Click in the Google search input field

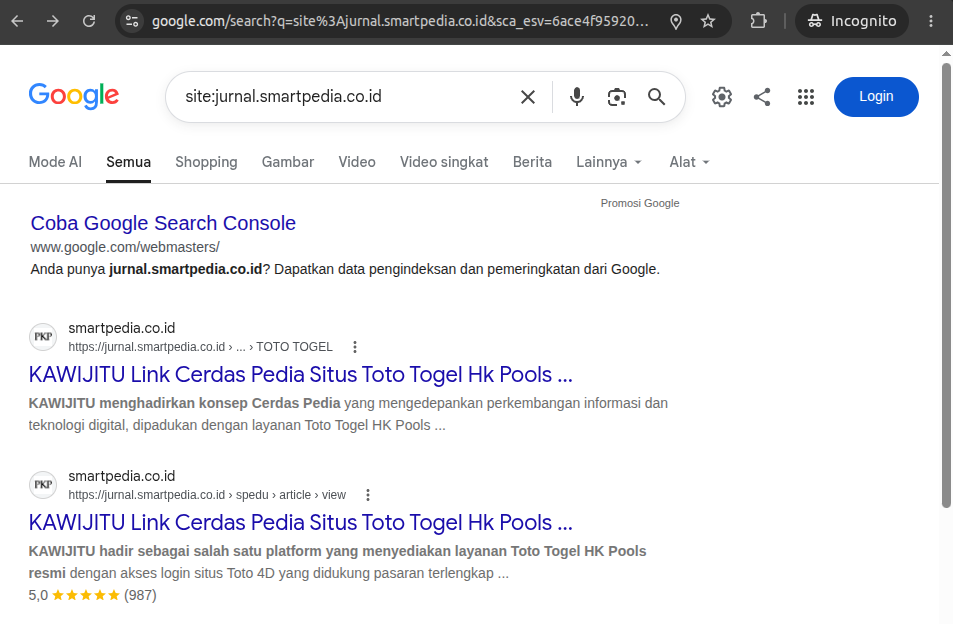(x=346, y=97)
